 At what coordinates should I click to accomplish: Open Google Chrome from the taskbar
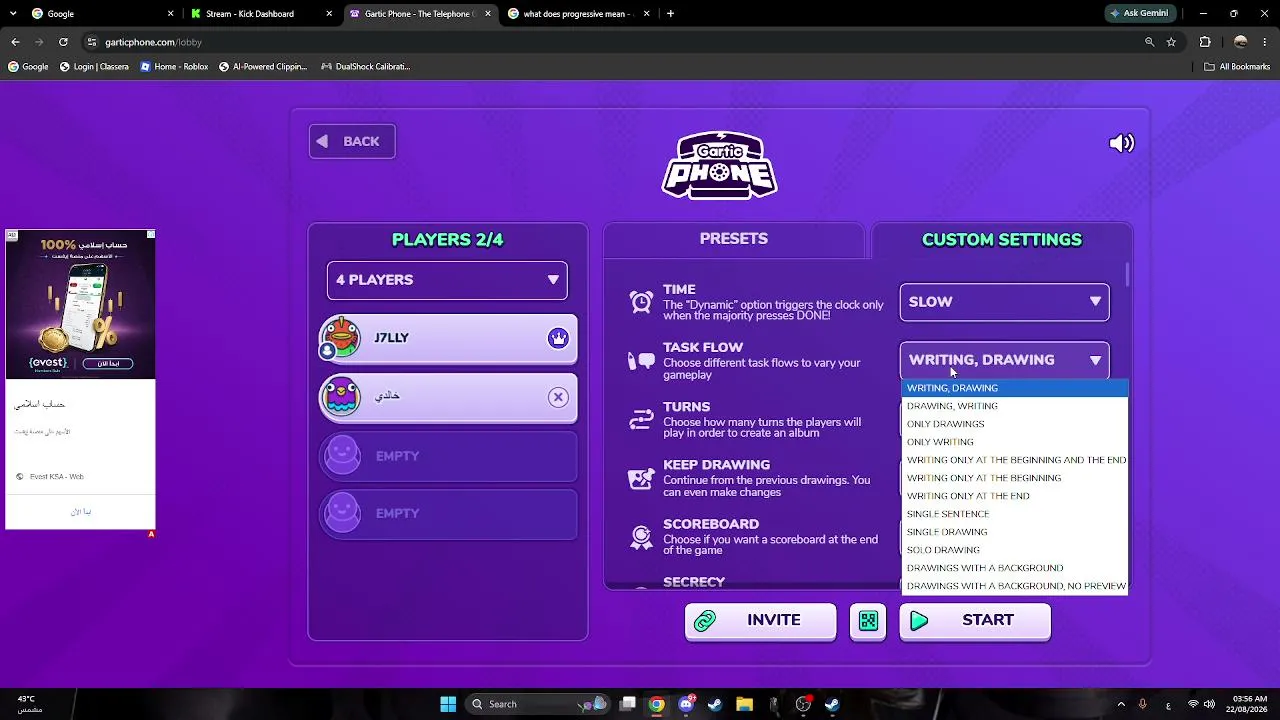click(656, 704)
